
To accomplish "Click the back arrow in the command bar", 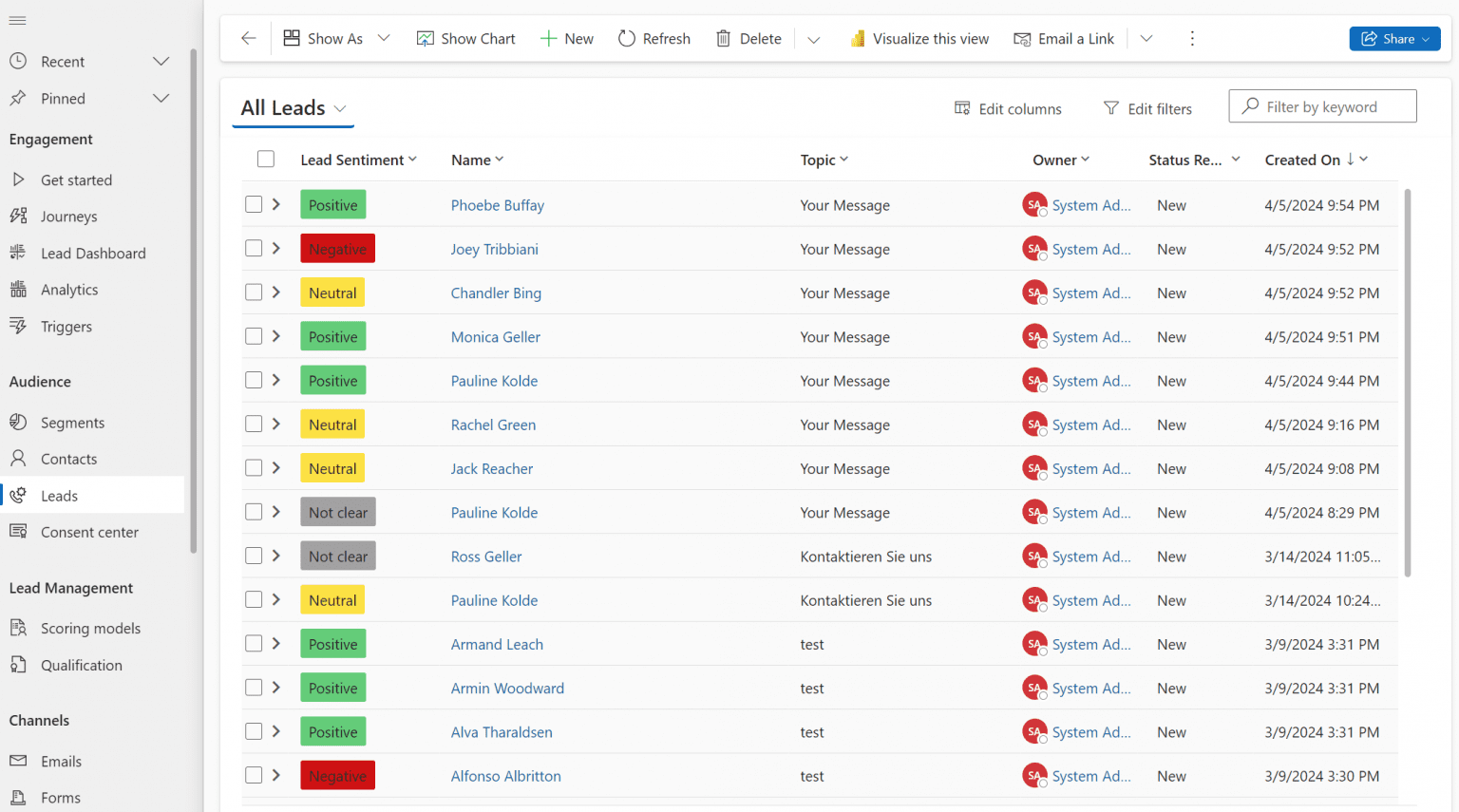I will pyautogui.click(x=248, y=38).
